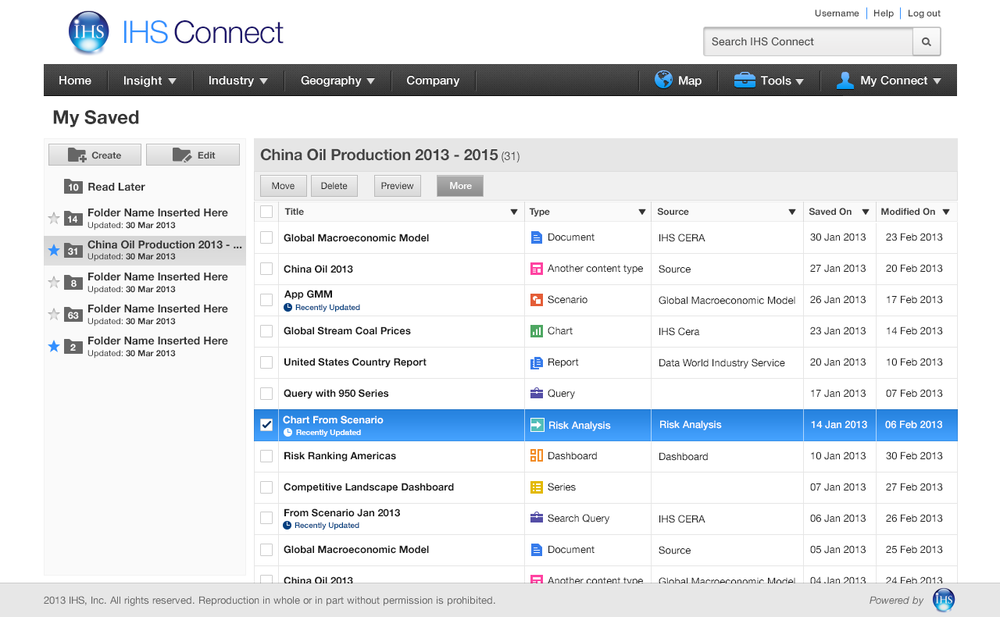Click the My Connect user icon
1000x617 pixels.
click(x=845, y=80)
